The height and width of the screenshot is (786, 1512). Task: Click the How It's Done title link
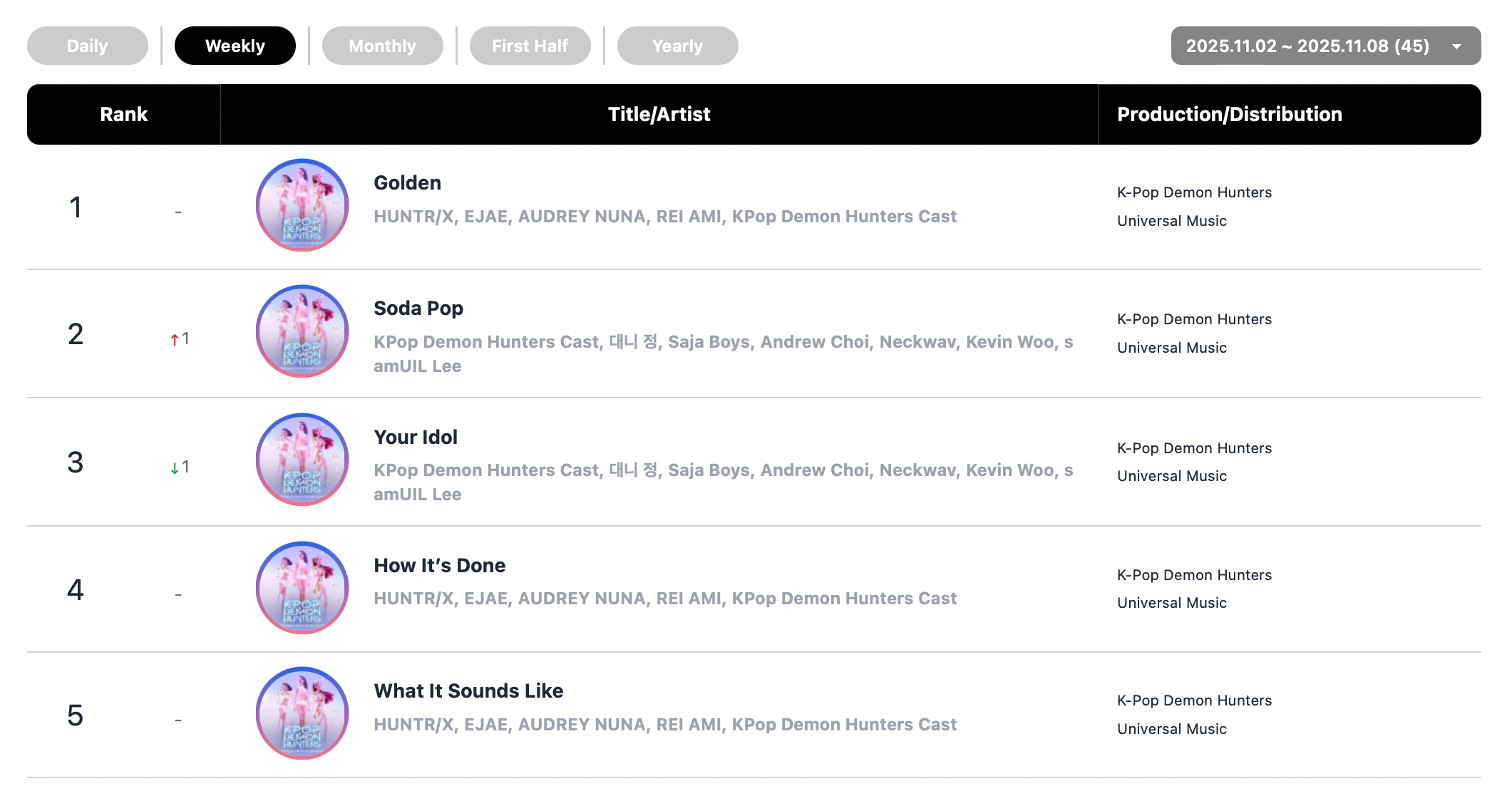click(440, 565)
